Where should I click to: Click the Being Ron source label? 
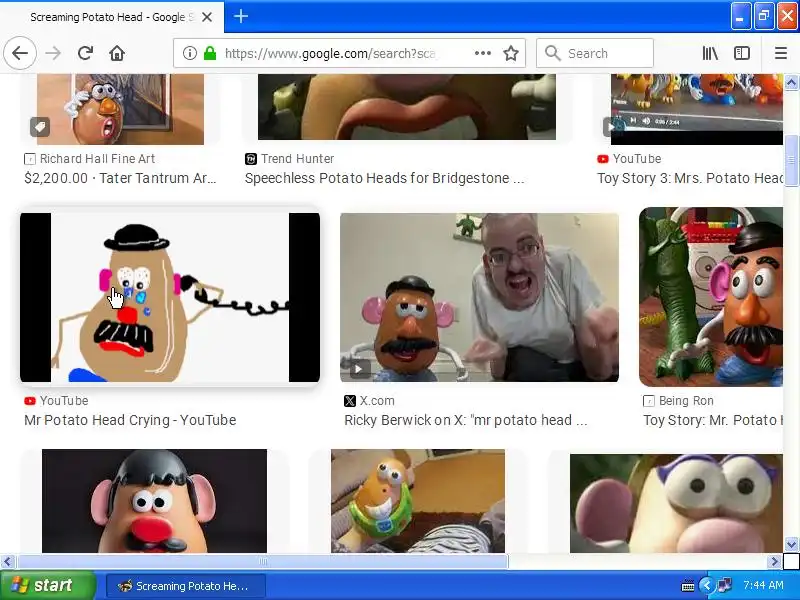686,401
